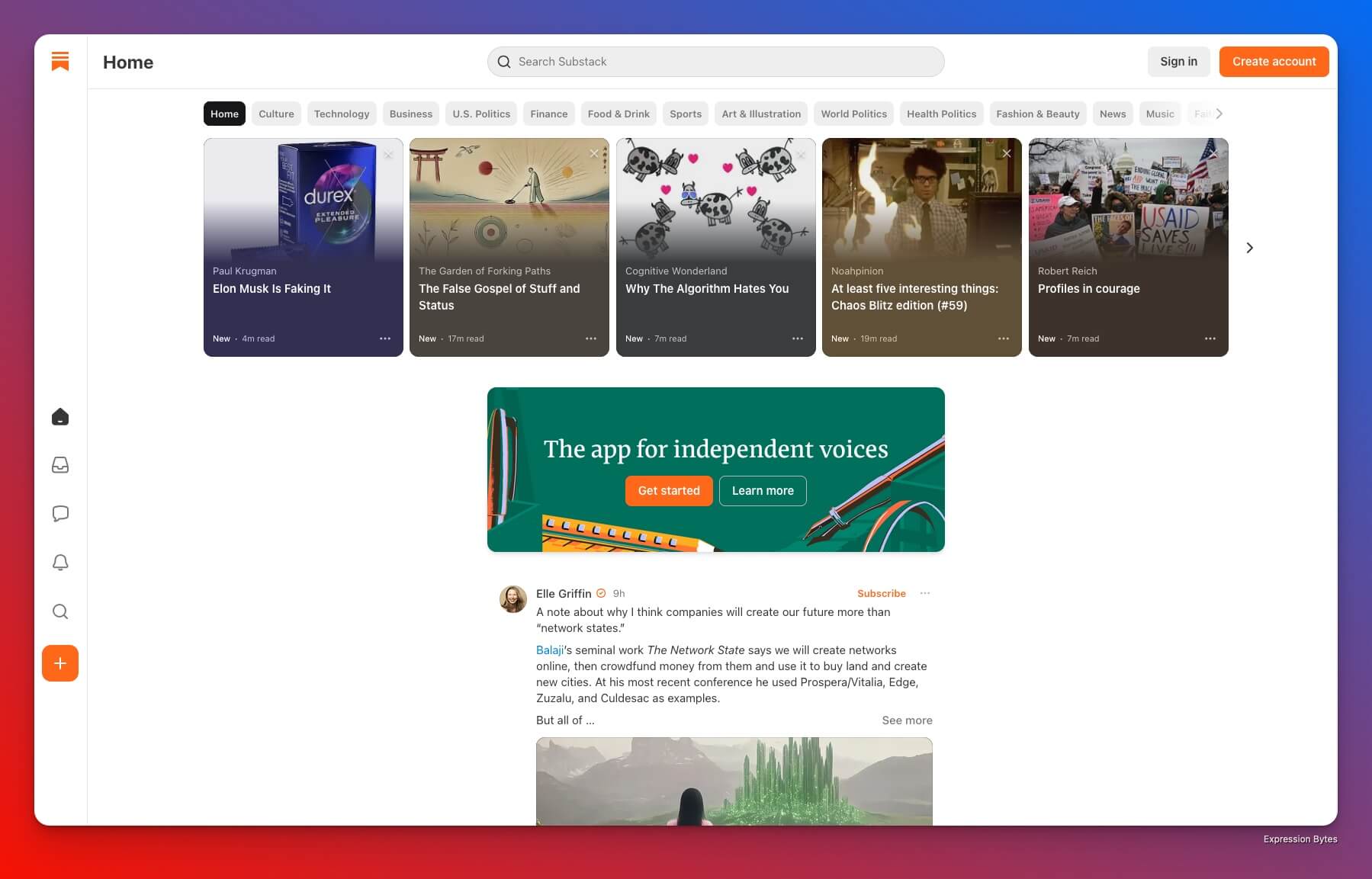The width and height of the screenshot is (1372, 879).
Task: Select the World Politics tab
Action: point(854,114)
